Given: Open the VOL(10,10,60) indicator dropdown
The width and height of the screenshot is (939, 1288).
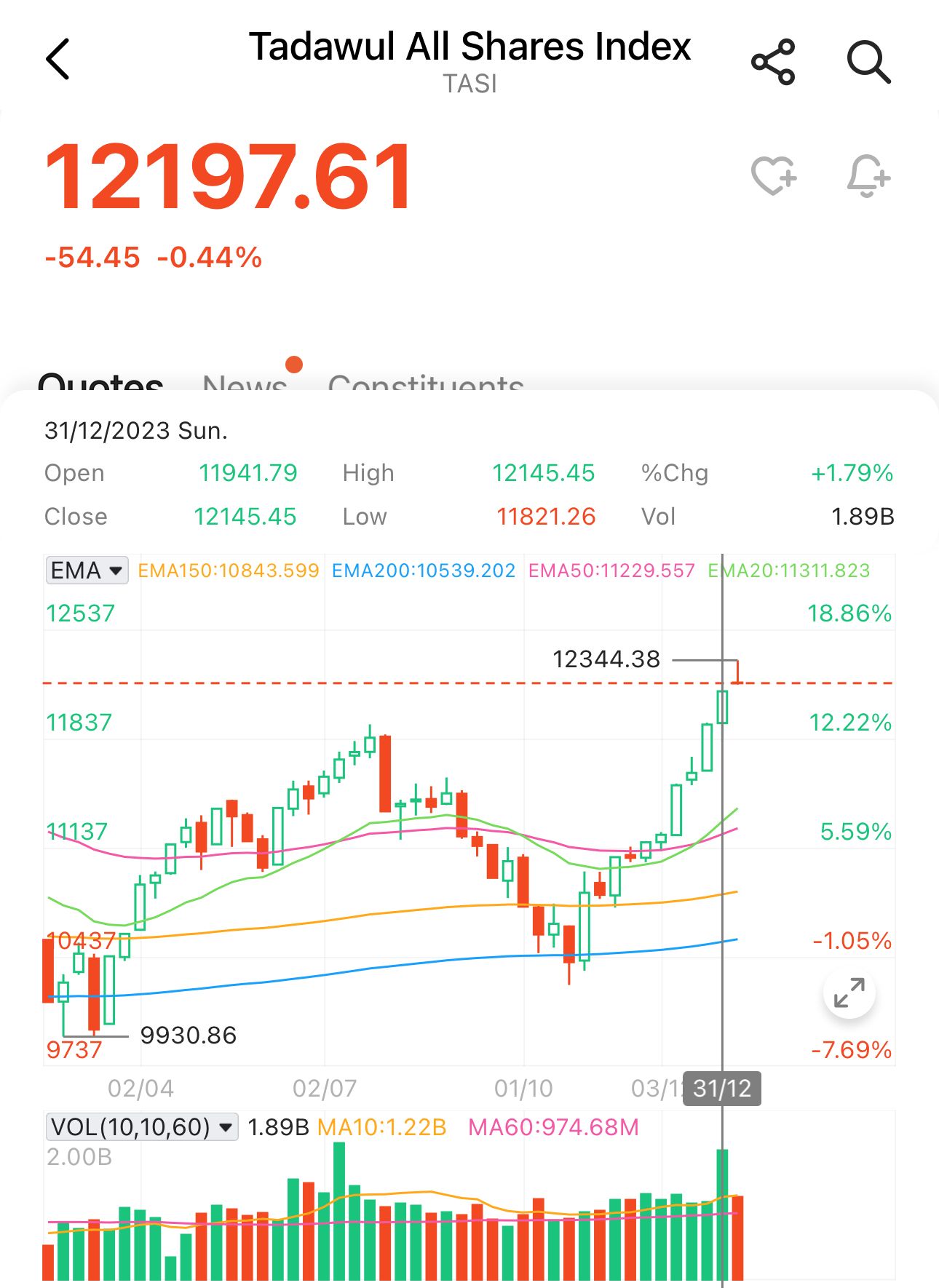Looking at the screenshot, I should pyautogui.click(x=142, y=1127).
